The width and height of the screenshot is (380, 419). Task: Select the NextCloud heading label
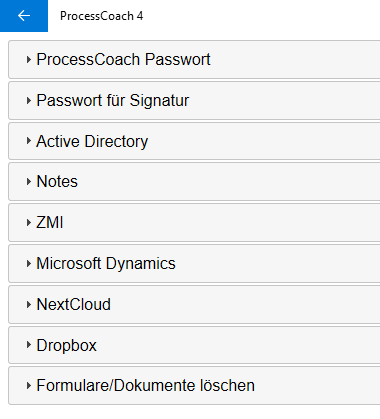click(x=73, y=305)
